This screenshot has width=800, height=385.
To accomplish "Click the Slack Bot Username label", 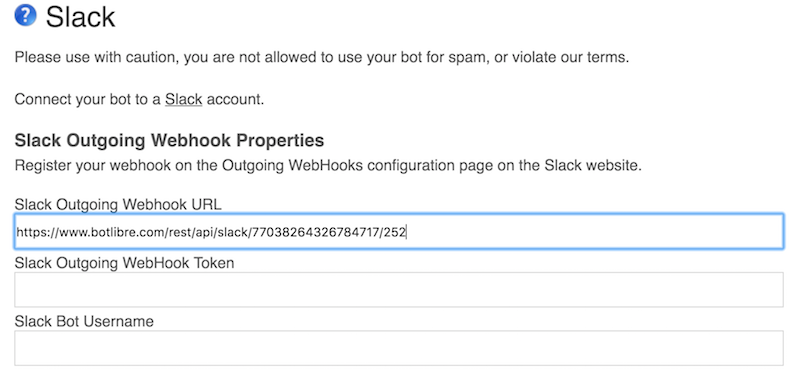I will click(x=84, y=321).
